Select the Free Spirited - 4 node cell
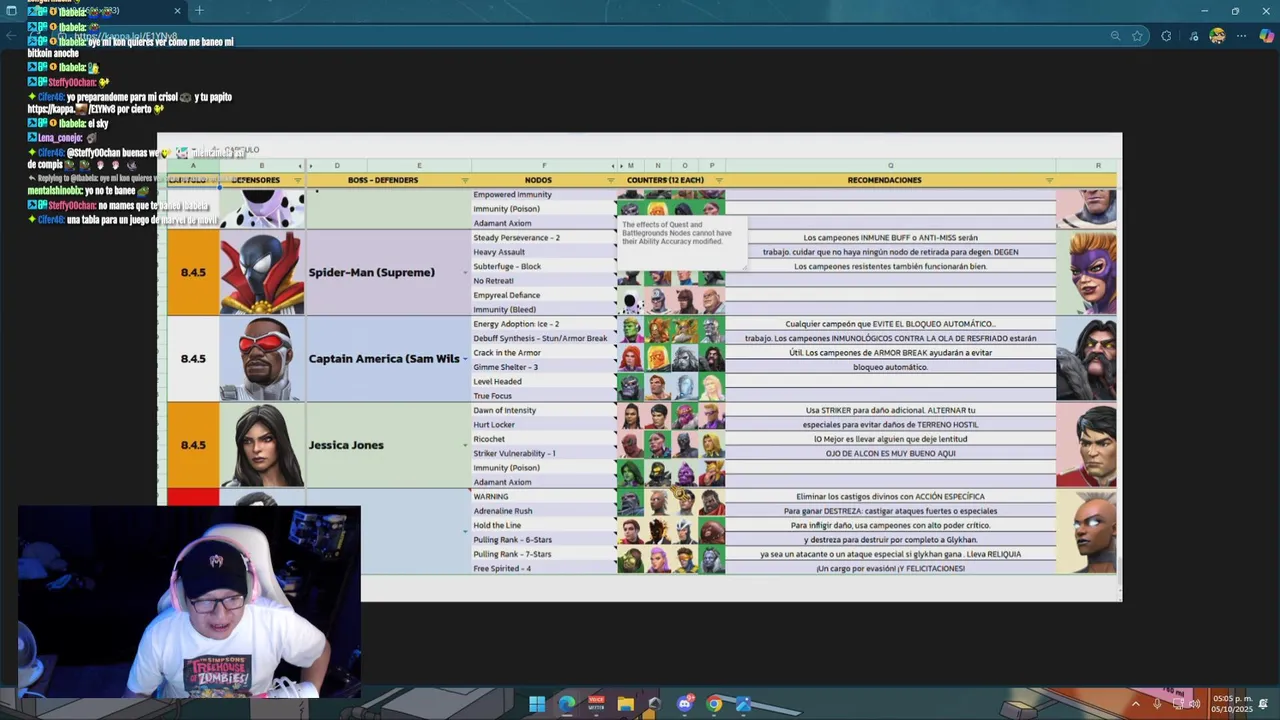The width and height of the screenshot is (1280, 720). [x=544, y=568]
